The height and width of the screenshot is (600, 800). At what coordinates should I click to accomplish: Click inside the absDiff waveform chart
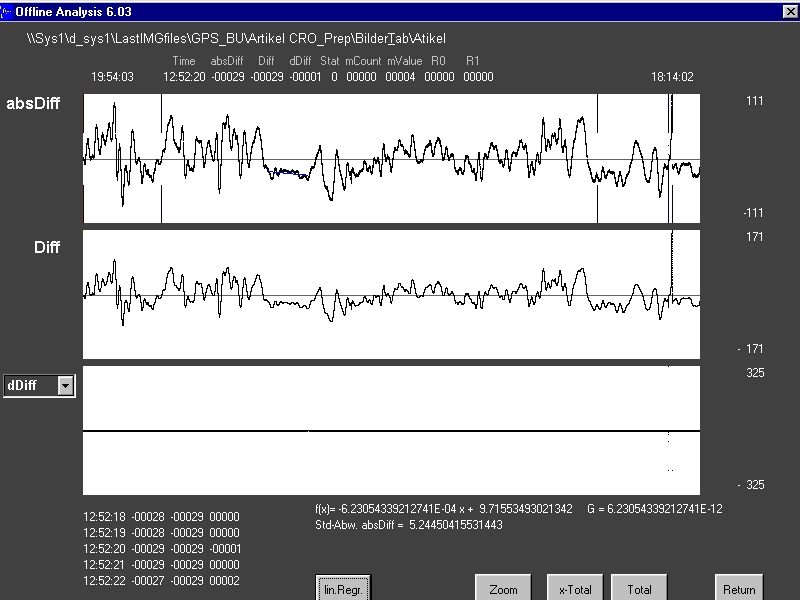[x=391, y=159]
